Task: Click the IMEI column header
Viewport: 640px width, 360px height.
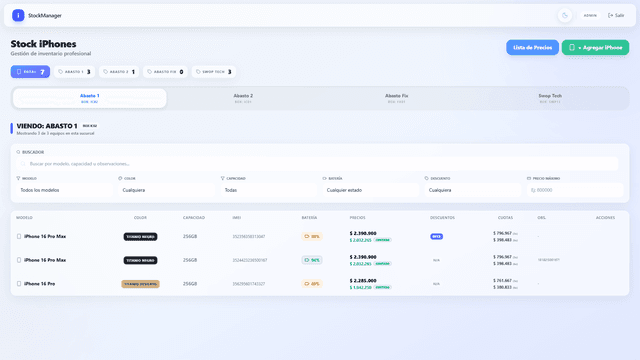Action: pos(237,218)
